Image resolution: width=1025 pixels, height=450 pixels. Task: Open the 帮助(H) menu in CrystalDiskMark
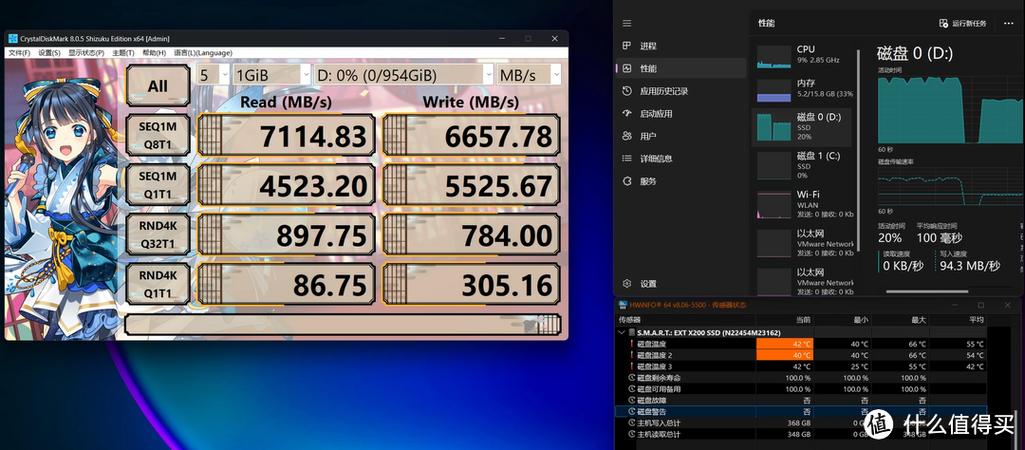(154, 53)
